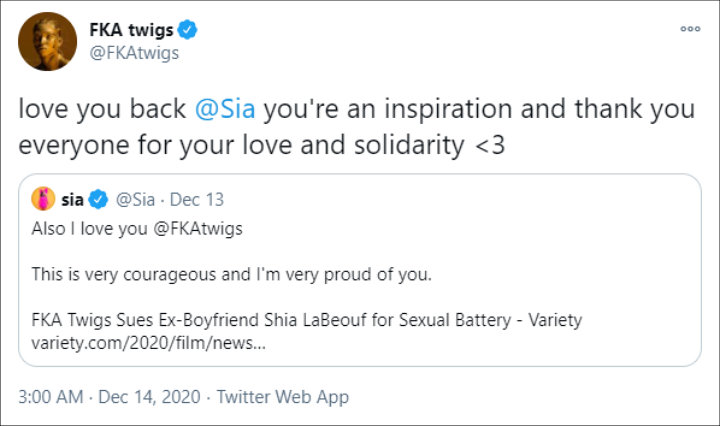Click the FKA twigs display name

tap(132, 29)
